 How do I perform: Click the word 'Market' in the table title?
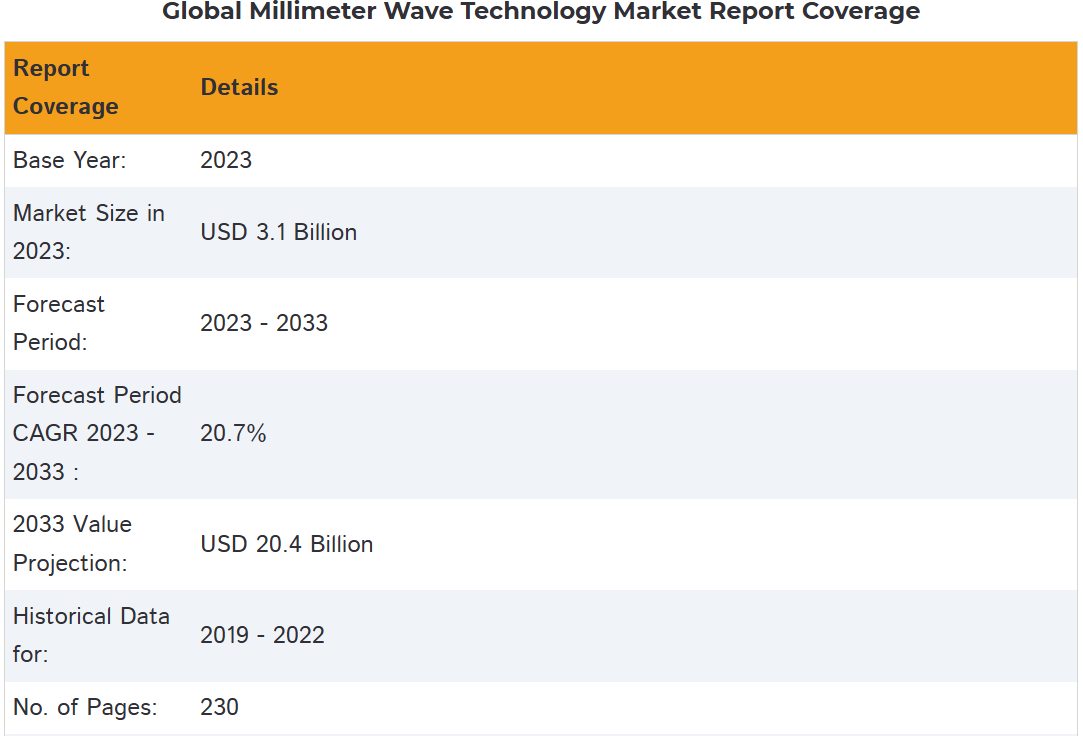coord(657,12)
